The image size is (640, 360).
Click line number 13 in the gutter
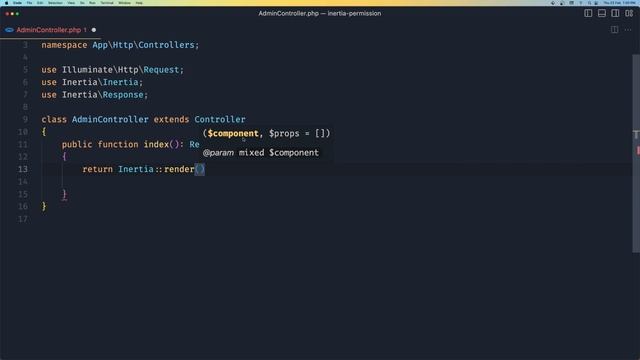(x=23, y=169)
